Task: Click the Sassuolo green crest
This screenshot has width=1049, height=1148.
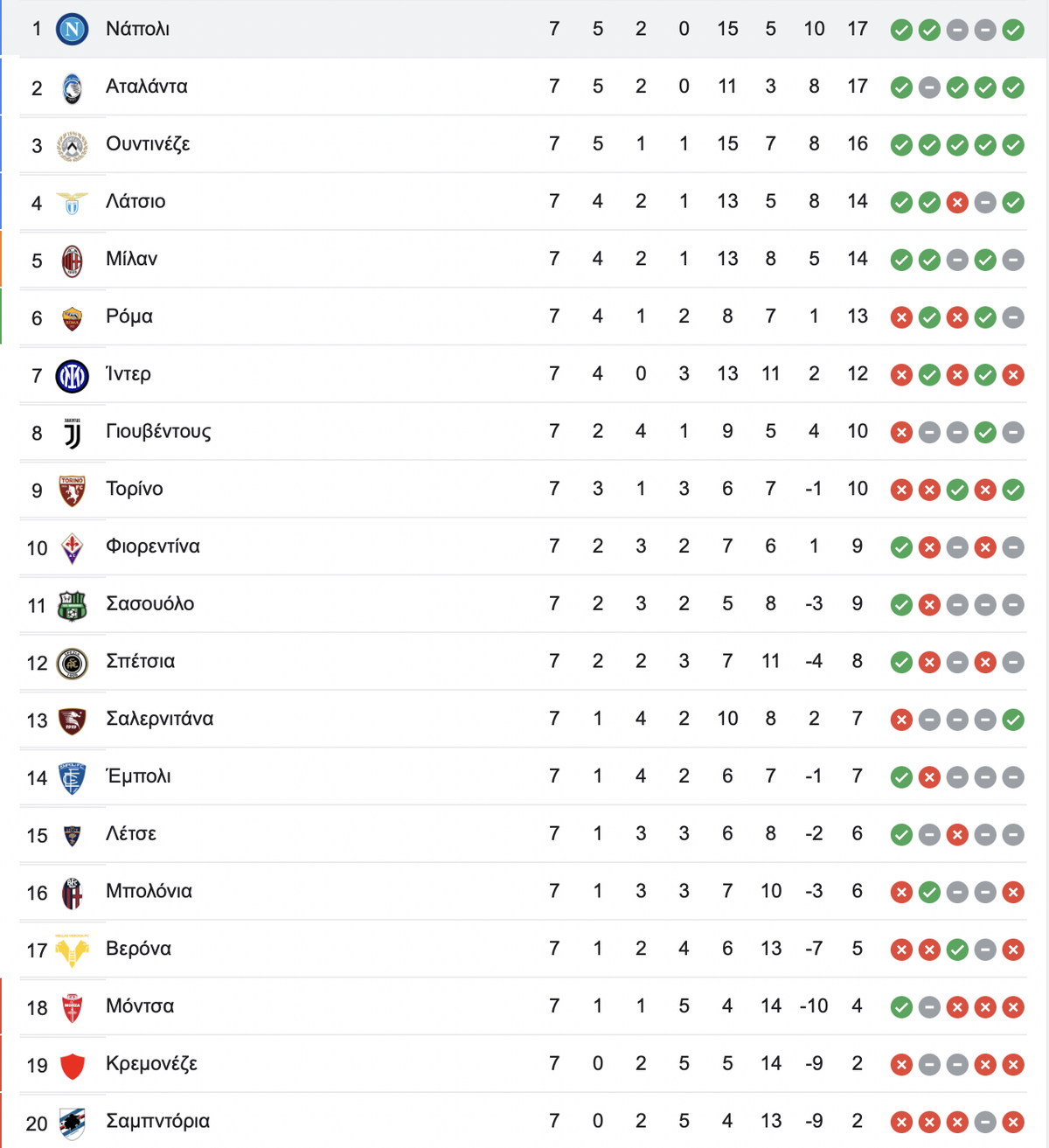Action: (72, 606)
